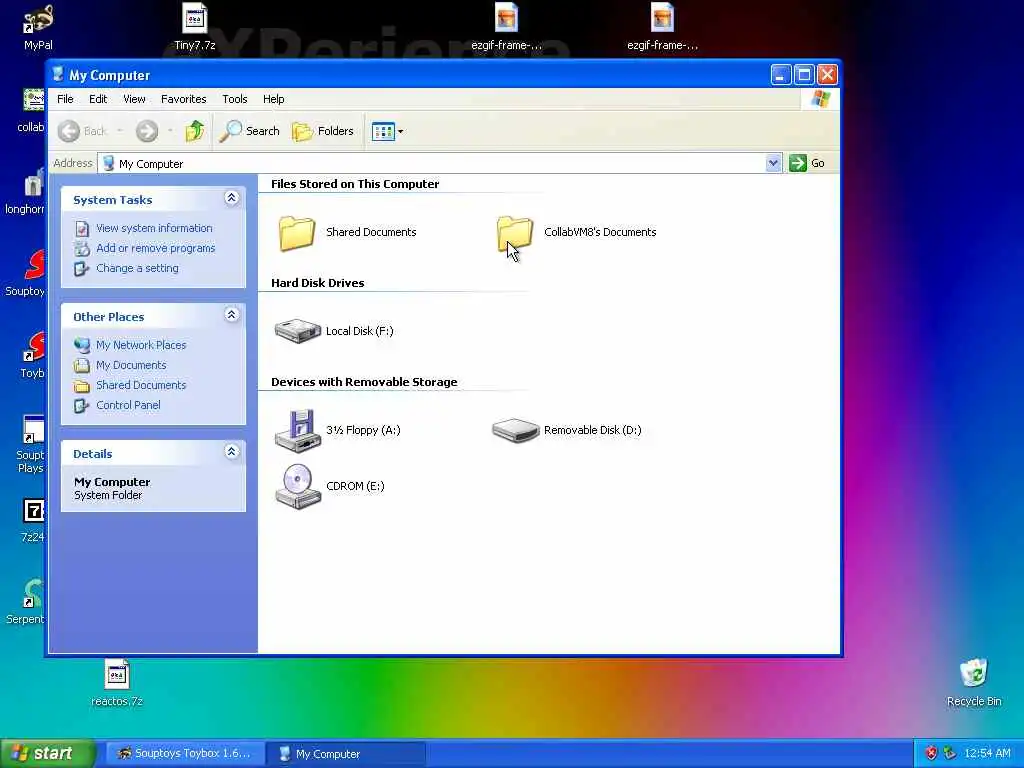
Task: Collapse the System Tasks panel
Action: coord(231,198)
